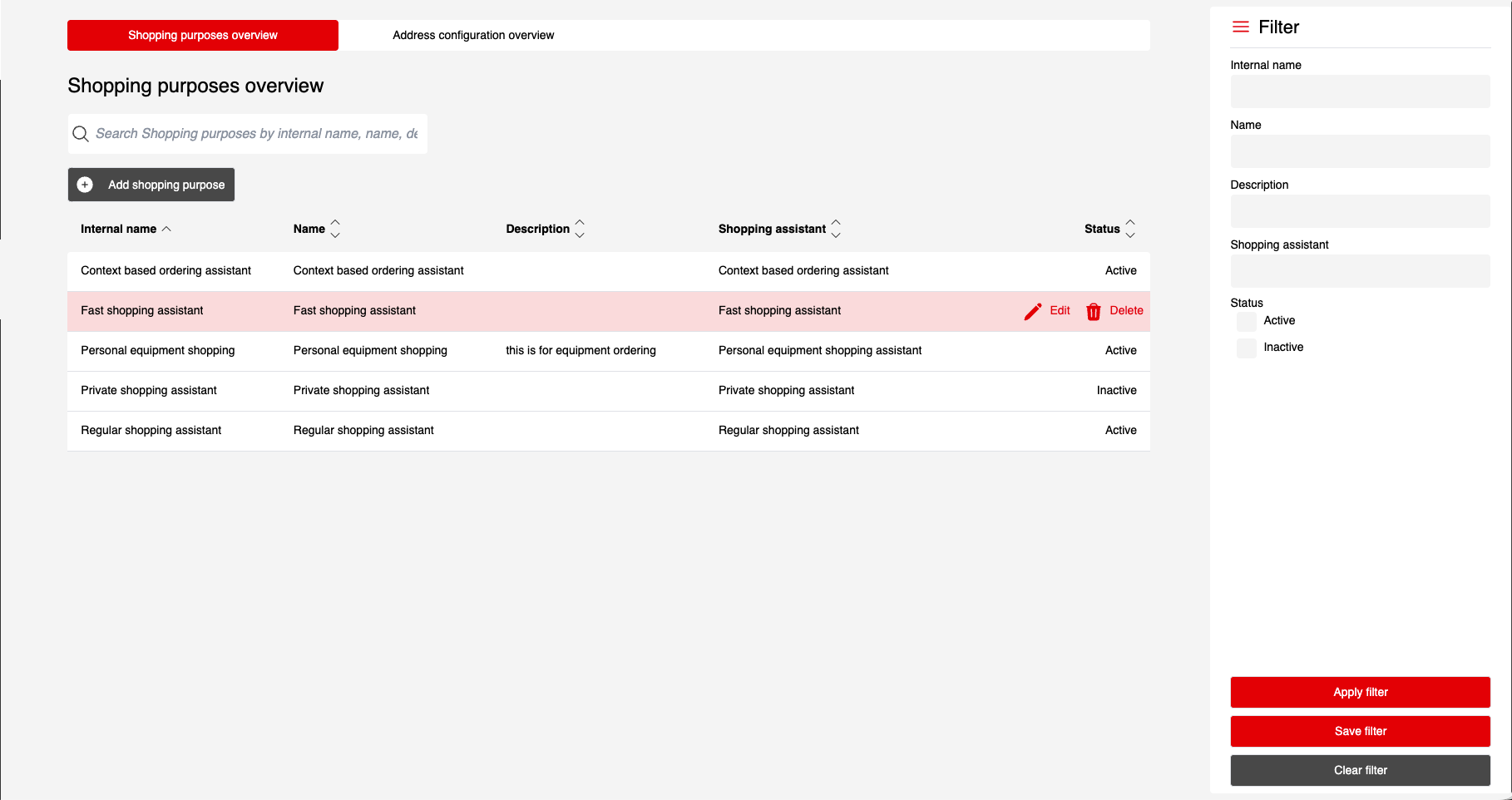Image resolution: width=1512 pixels, height=800 pixels.
Task: Toggle sort order on Name column
Action: click(x=335, y=229)
